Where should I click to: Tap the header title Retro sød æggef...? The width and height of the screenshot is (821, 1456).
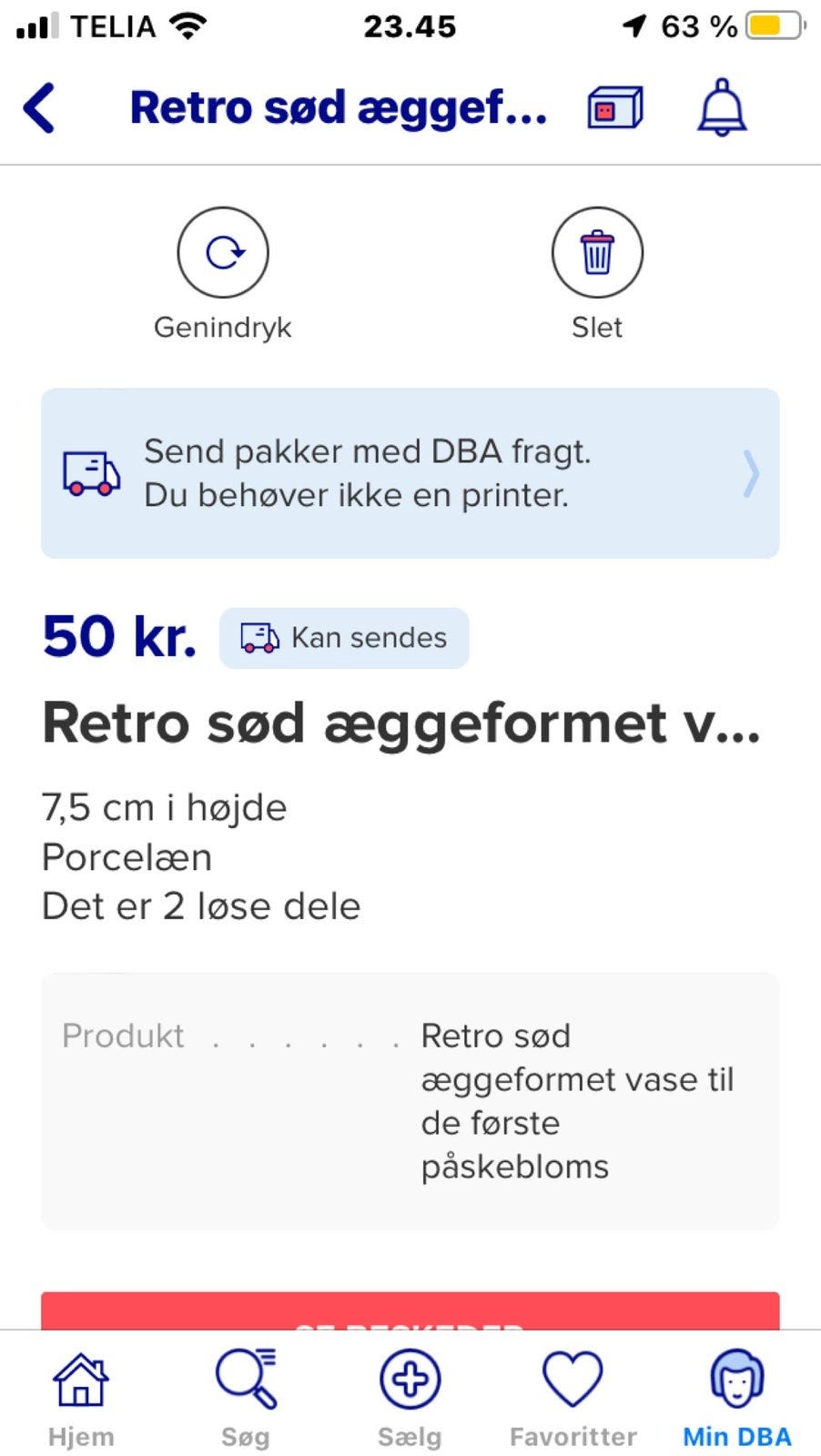(339, 108)
